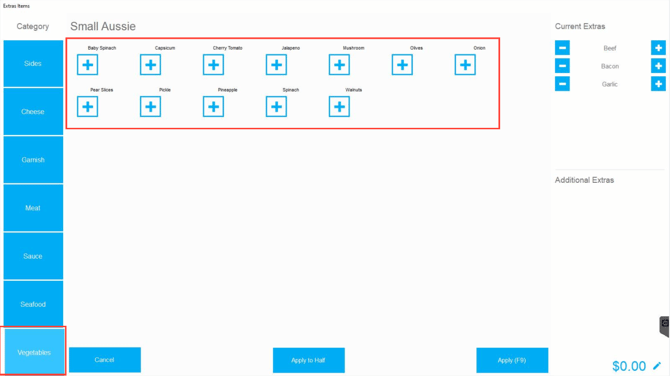Click the $0.00 total price
Screen dimensions: 670x376
(629, 366)
